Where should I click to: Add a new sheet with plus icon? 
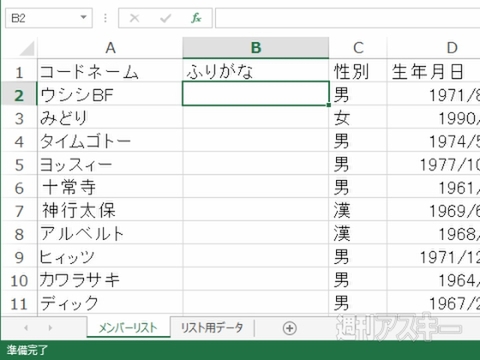(289, 328)
